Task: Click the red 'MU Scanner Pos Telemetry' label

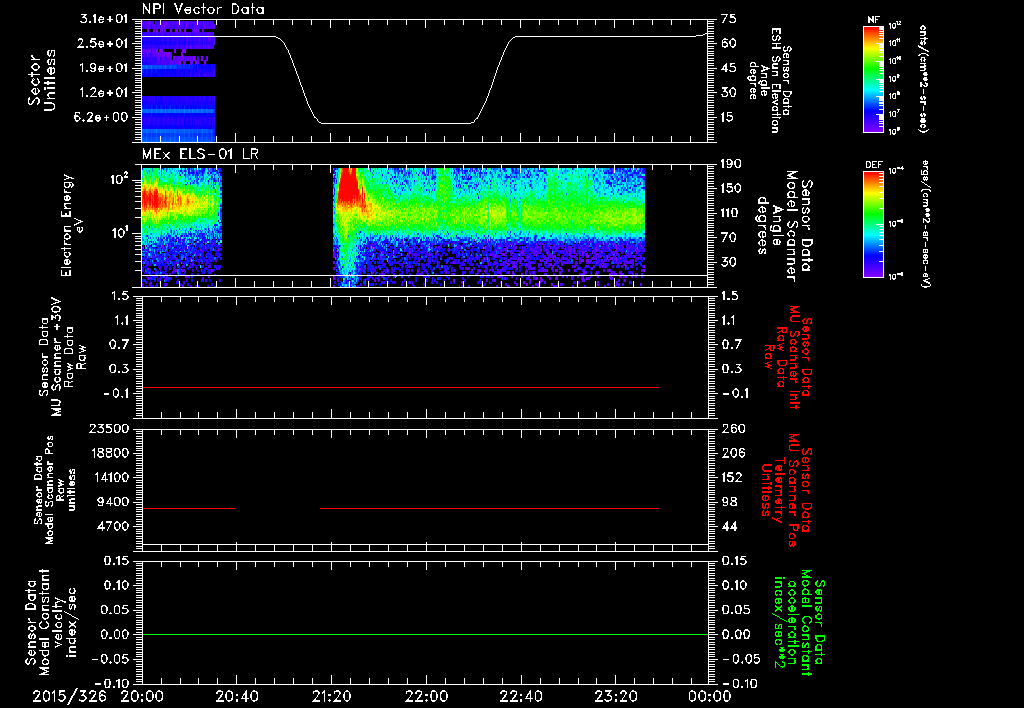Action: [x=786, y=490]
